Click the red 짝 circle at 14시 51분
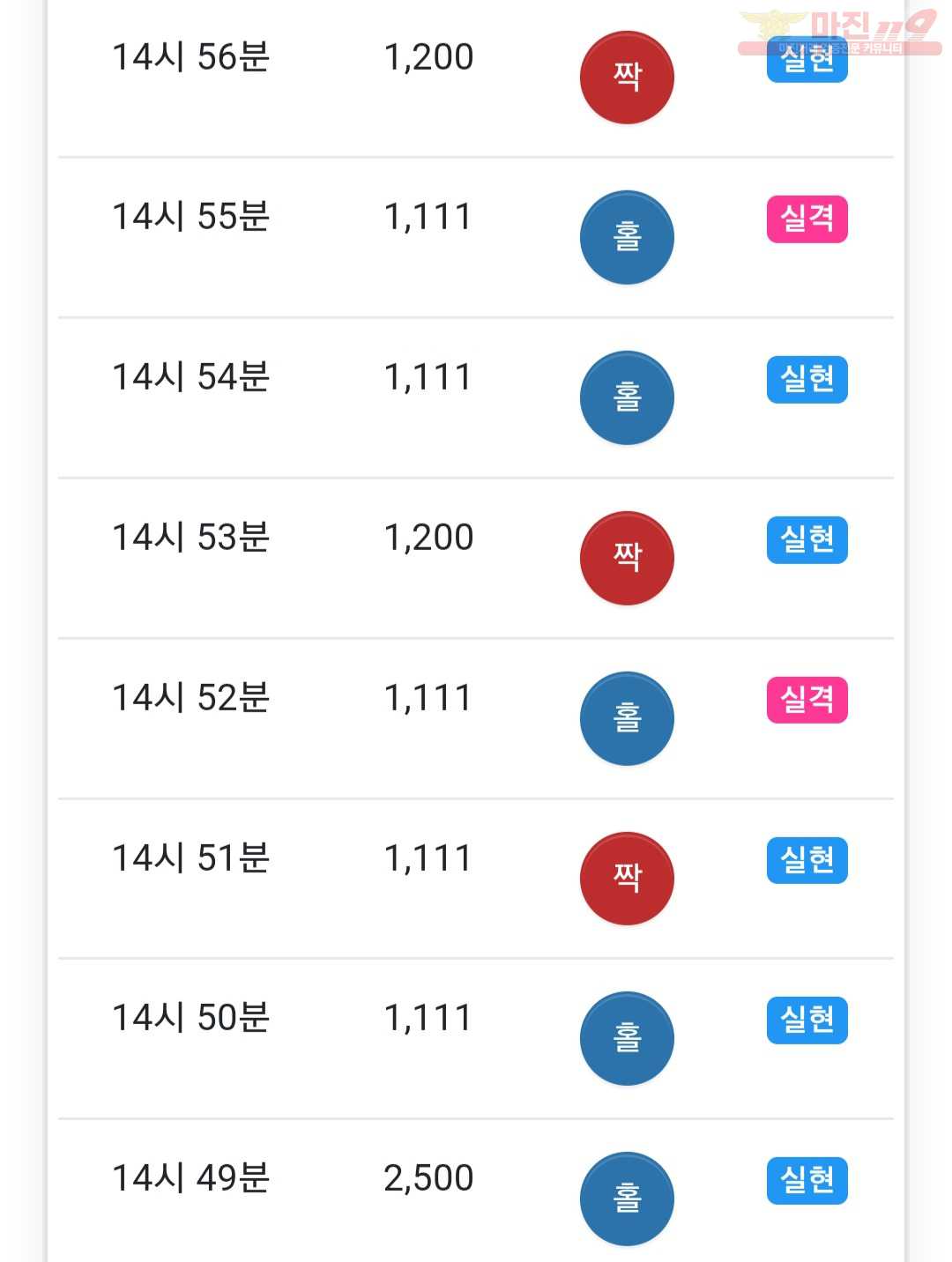The image size is (952, 1262). [627, 879]
